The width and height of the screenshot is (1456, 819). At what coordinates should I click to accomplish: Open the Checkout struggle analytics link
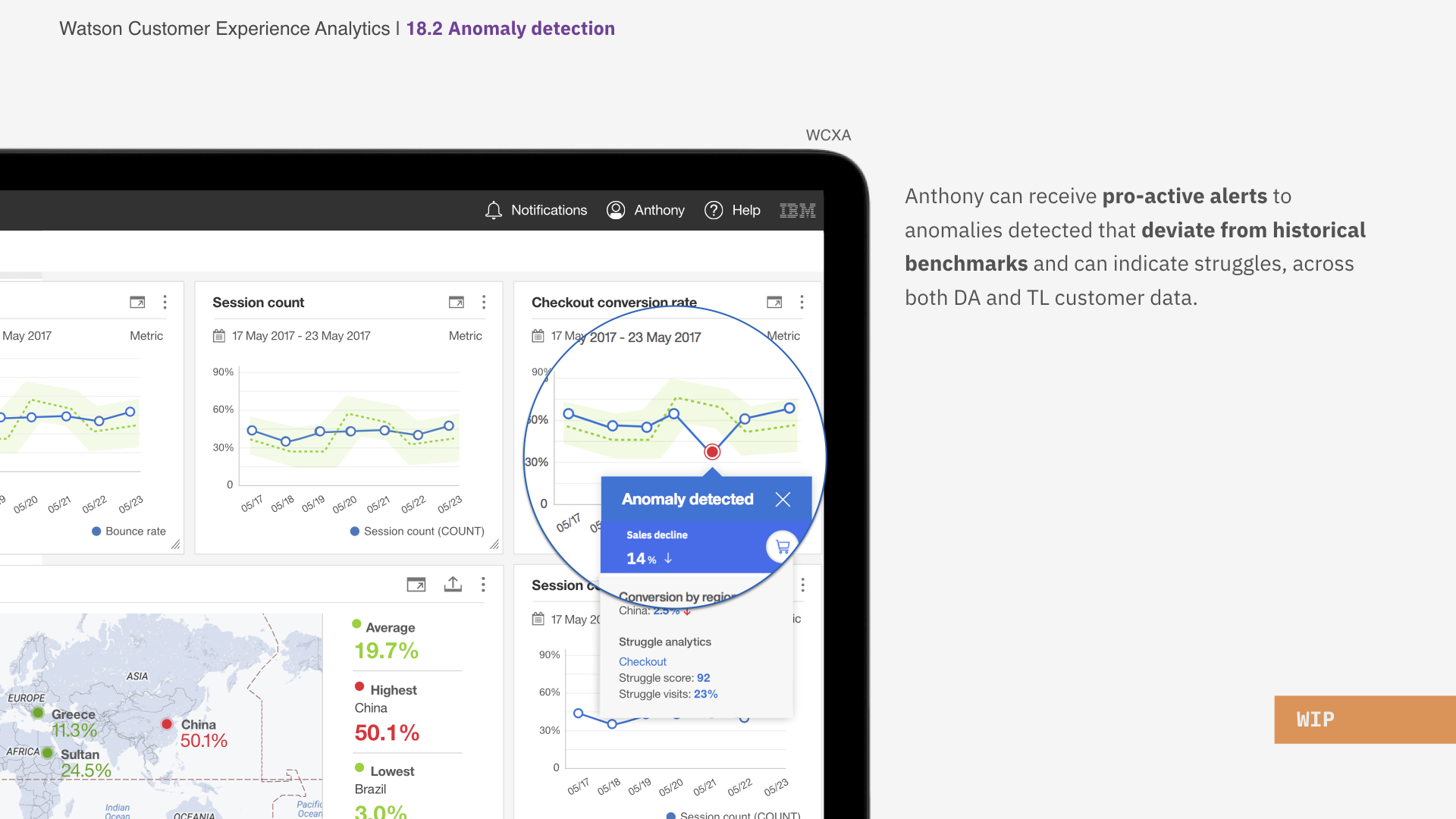[642, 661]
